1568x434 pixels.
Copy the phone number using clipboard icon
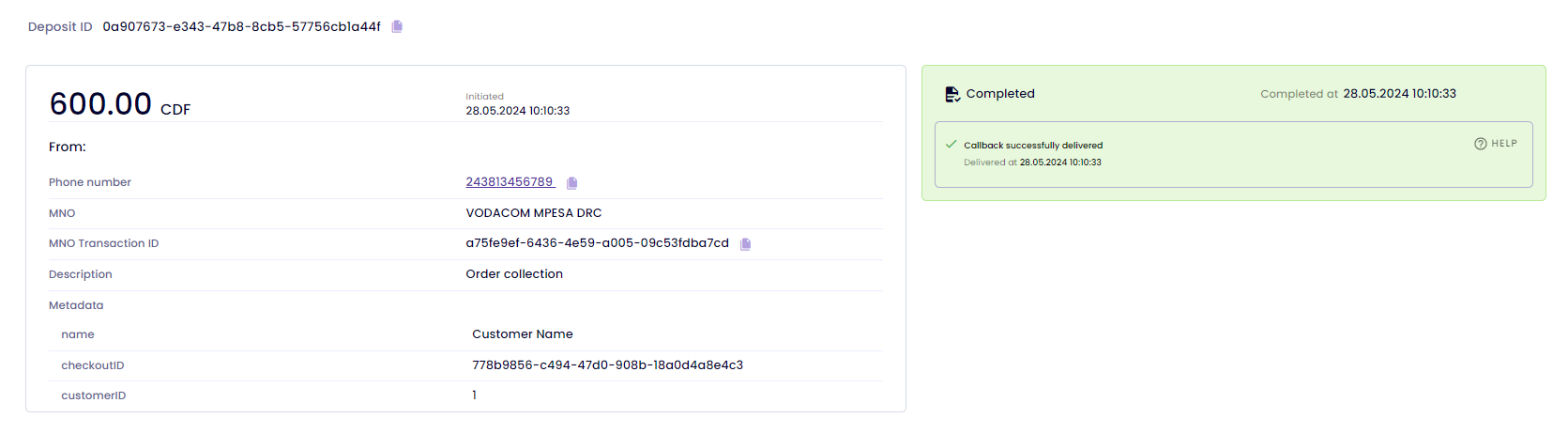pos(571,183)
